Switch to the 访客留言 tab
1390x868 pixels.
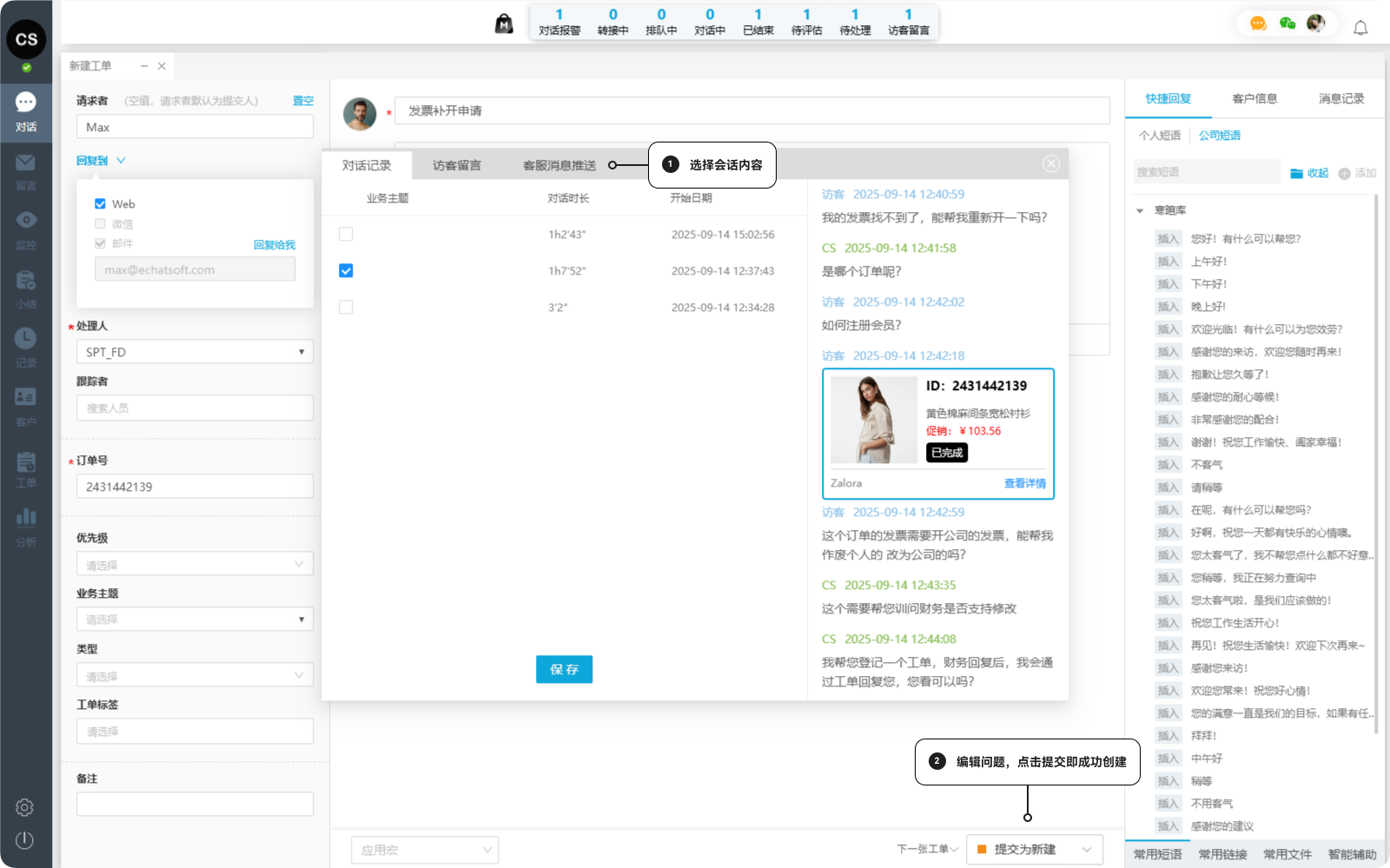click(456, 165)
